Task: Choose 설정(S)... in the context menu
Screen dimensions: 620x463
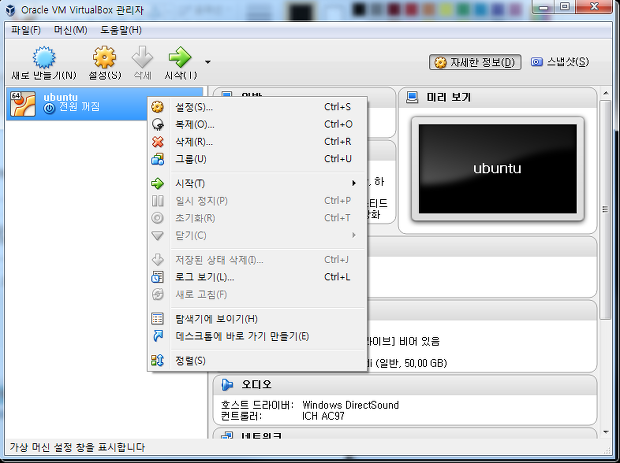Action: (x=257, y=107)
